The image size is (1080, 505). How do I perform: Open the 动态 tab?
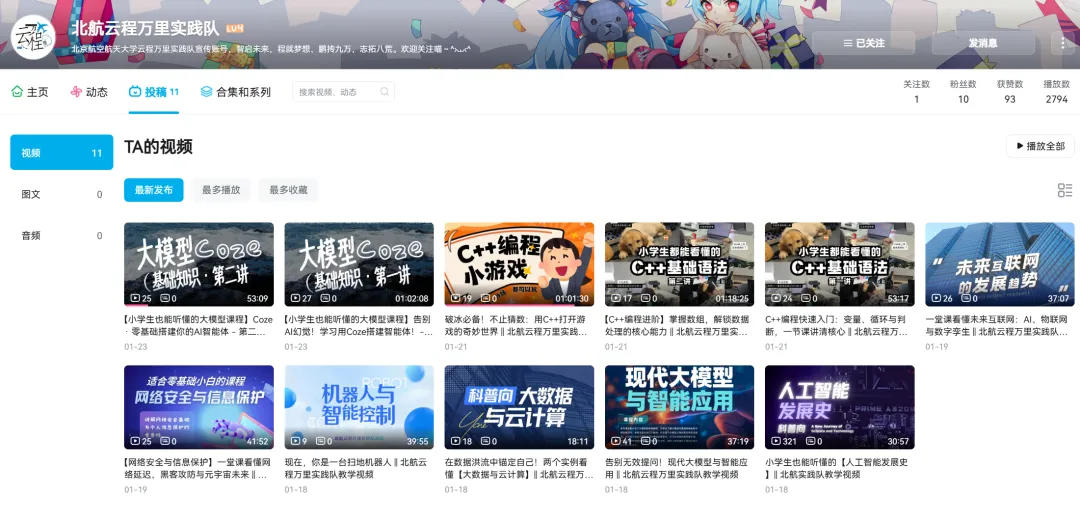(89, 92)
